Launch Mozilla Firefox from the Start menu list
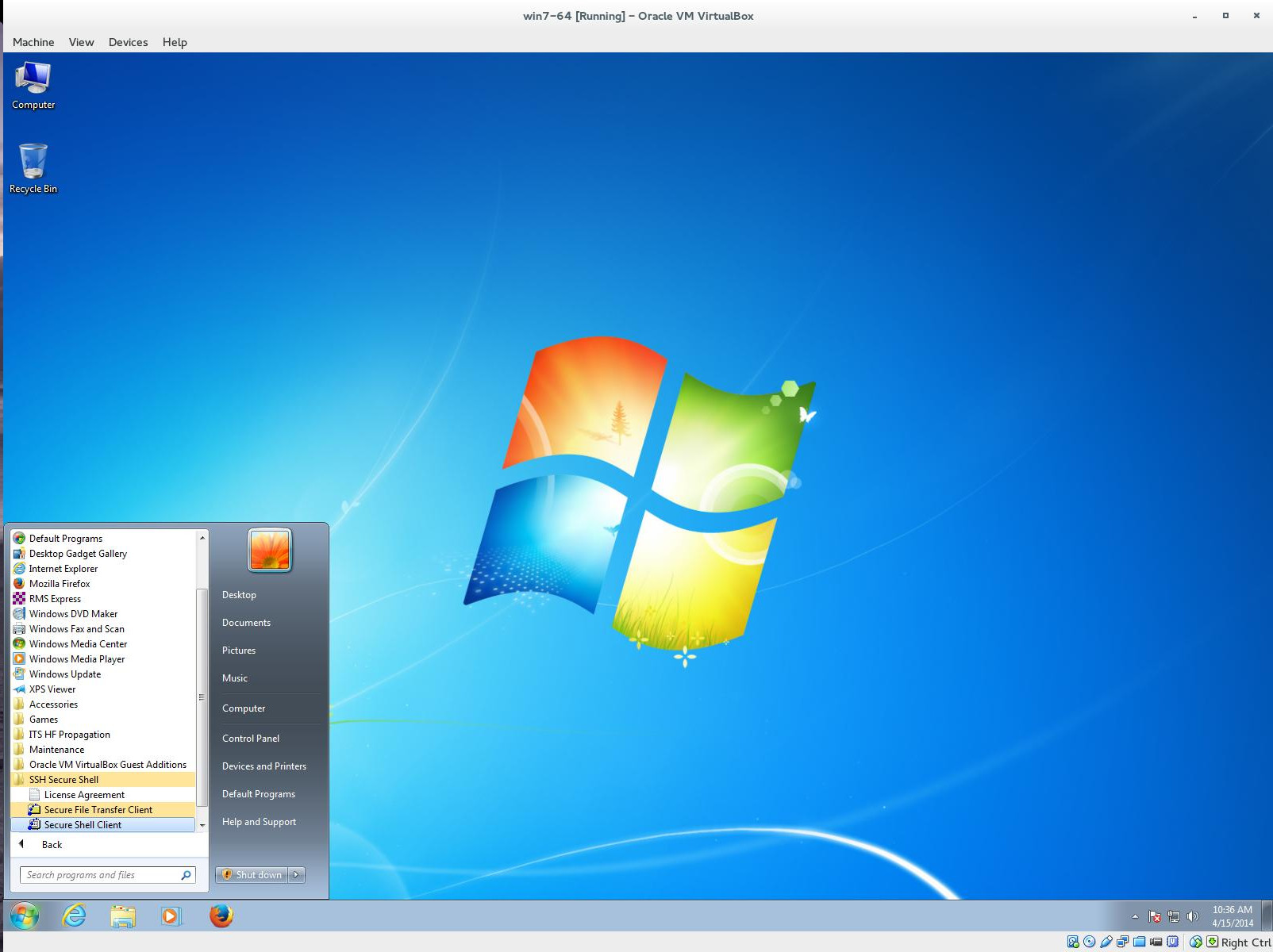Image resolution: width=1273 pixels, height=952 pixels. 102,583
